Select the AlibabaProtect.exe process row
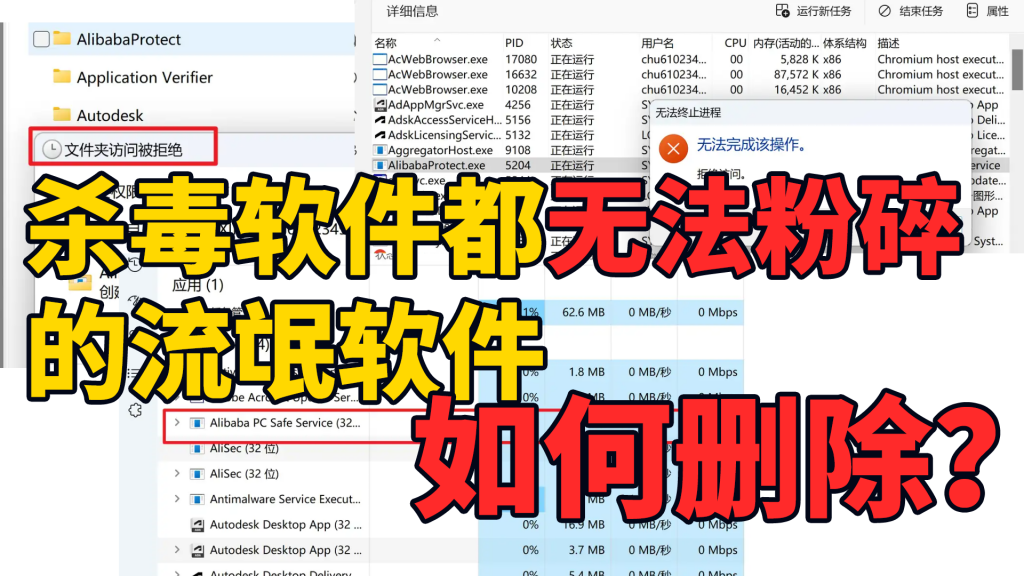1024x576 pixels. pyautogui.click(x=436, y=165)
